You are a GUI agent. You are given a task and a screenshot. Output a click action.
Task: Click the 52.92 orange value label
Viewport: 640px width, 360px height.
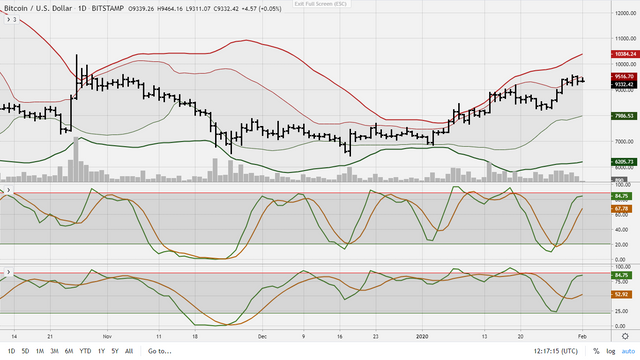621,294
